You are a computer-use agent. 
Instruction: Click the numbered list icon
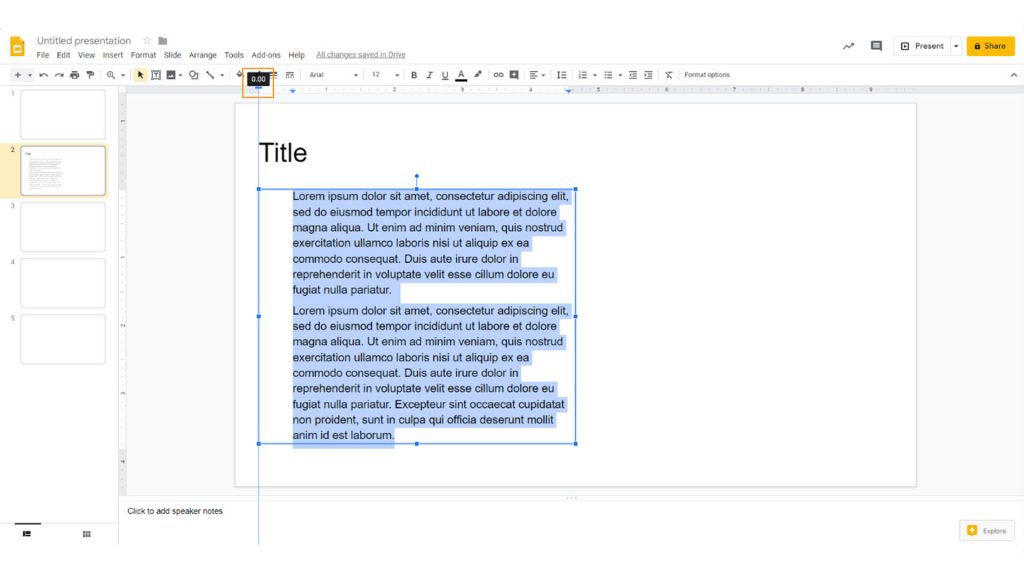[x=583, y=75]
